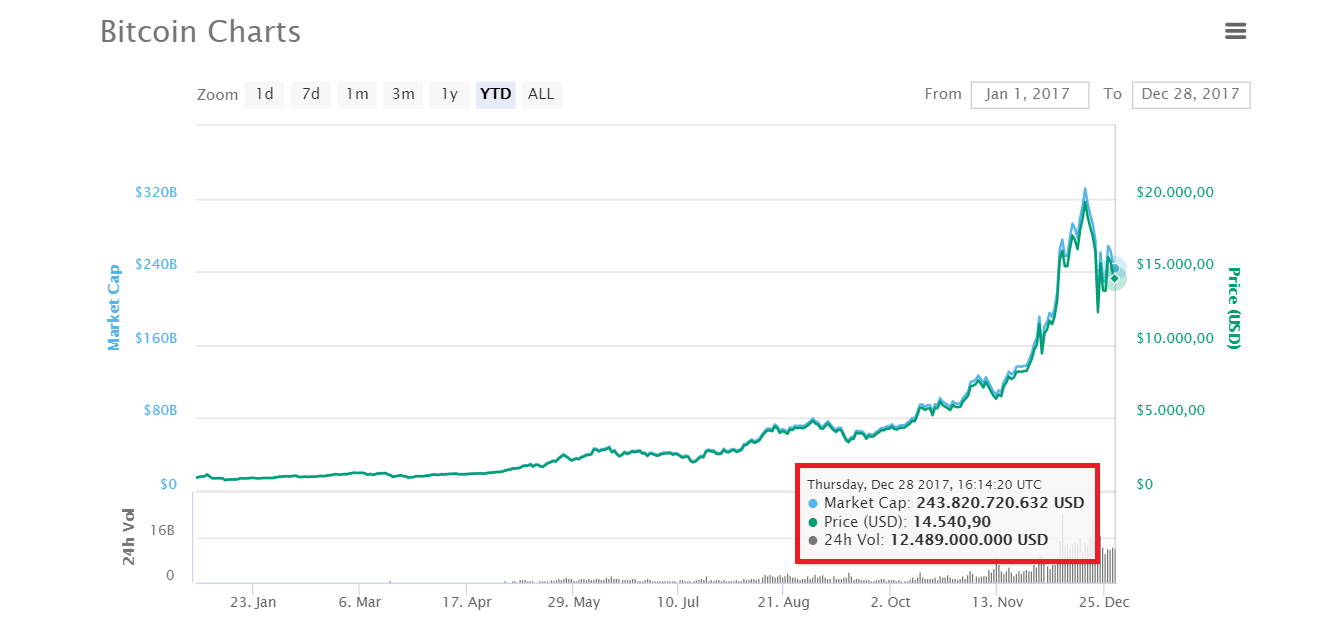Viewport: 1331px width, 640px height.
Task: Click the chart endpoint marker on Dec 28
Action: coord(1113,277)
